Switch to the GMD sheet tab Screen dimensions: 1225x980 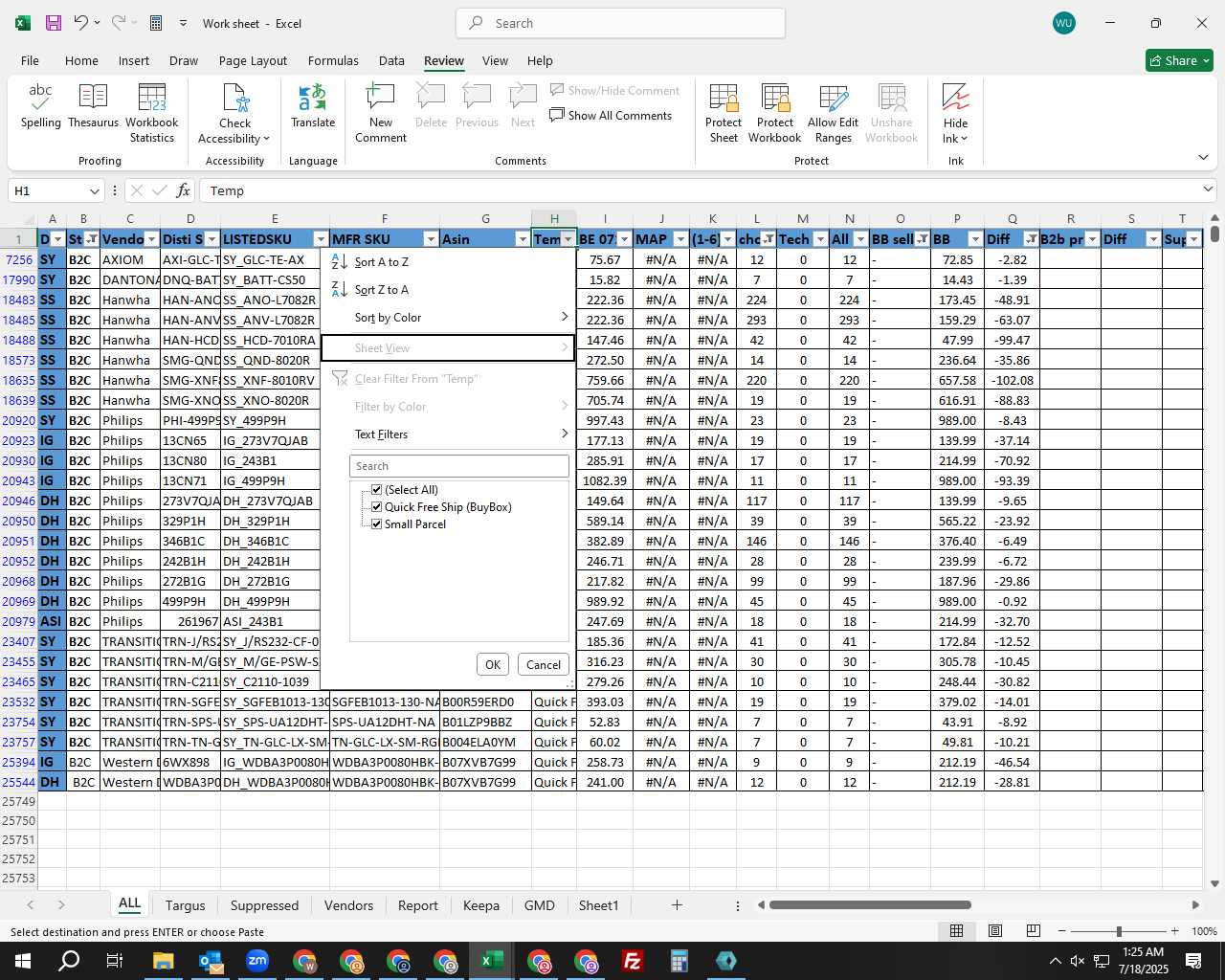tap(540, 905)
